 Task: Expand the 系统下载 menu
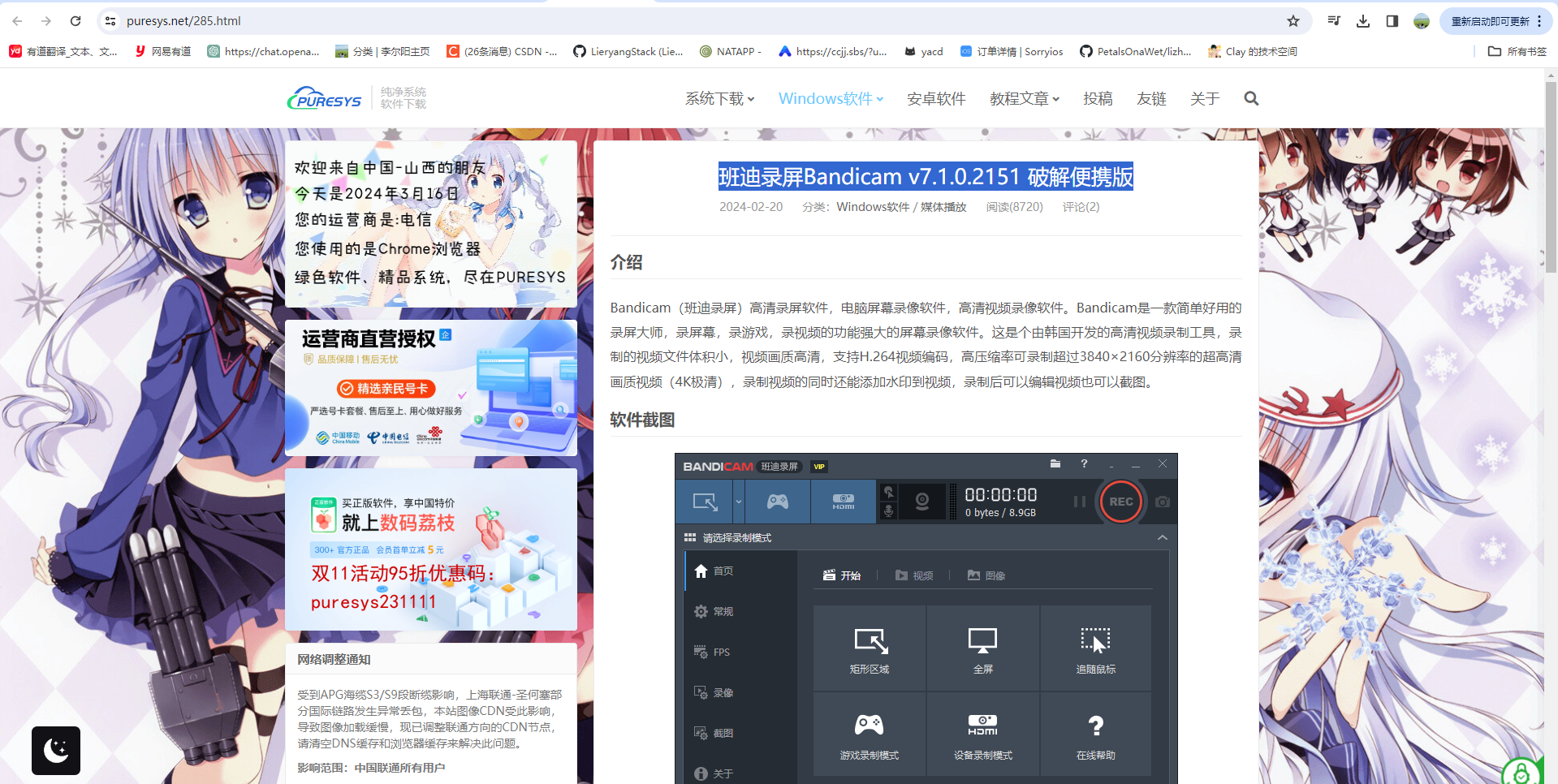click(x=719, y=98)
